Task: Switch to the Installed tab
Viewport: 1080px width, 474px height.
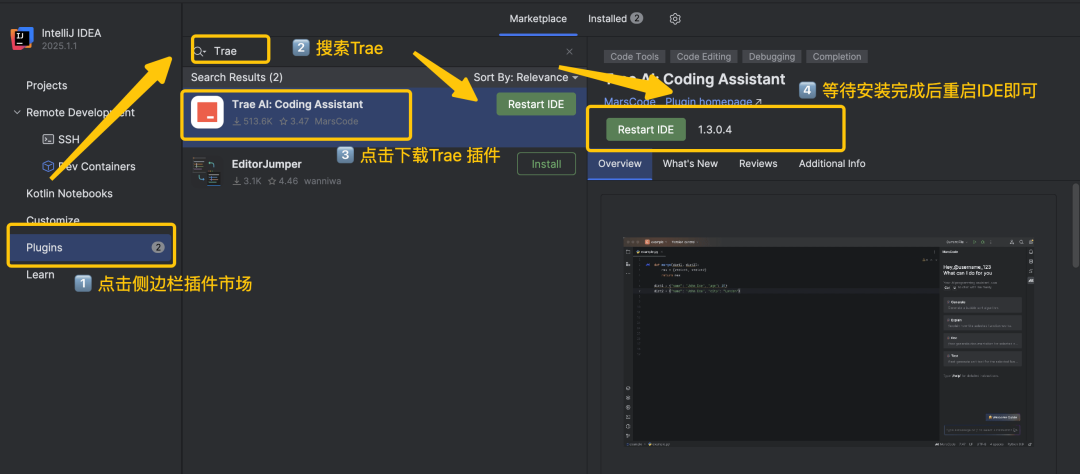Action: 615,19
